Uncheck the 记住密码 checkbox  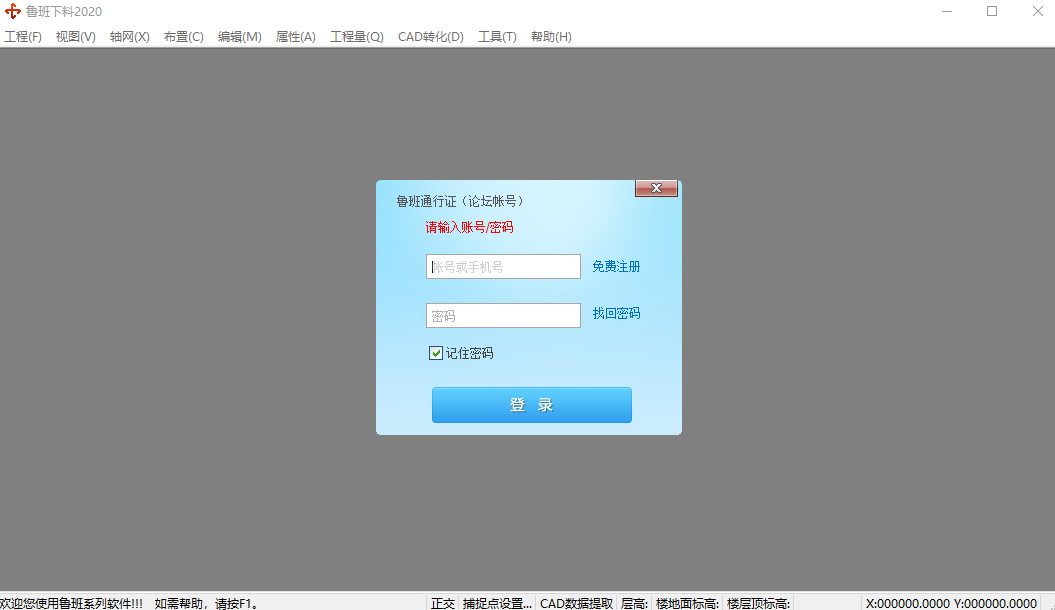435,353
